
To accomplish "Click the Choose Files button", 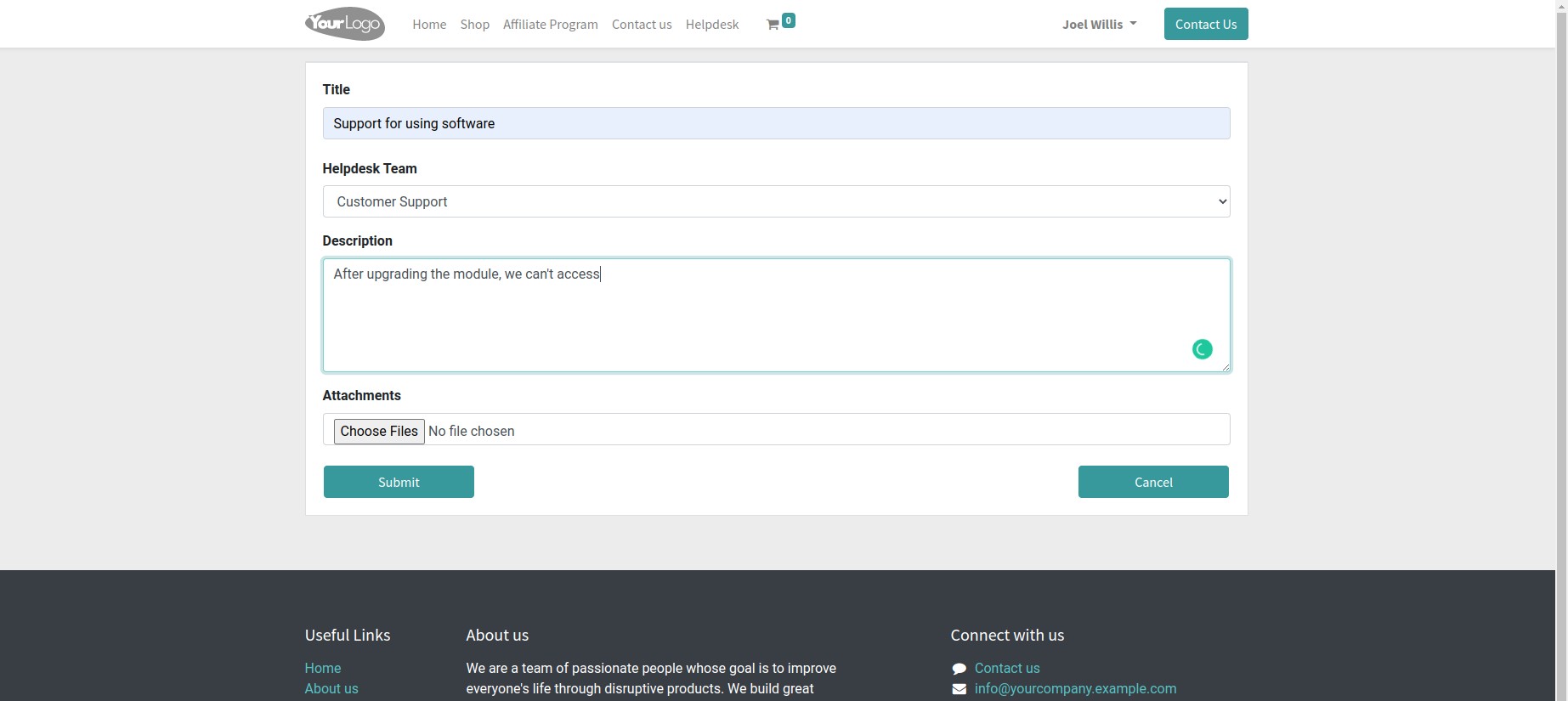I will point(379,431).
